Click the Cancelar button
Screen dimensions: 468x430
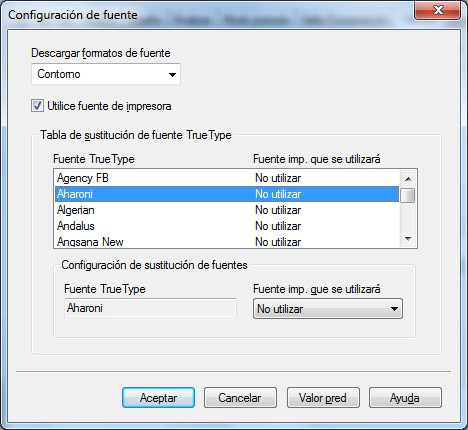point(240,397)
